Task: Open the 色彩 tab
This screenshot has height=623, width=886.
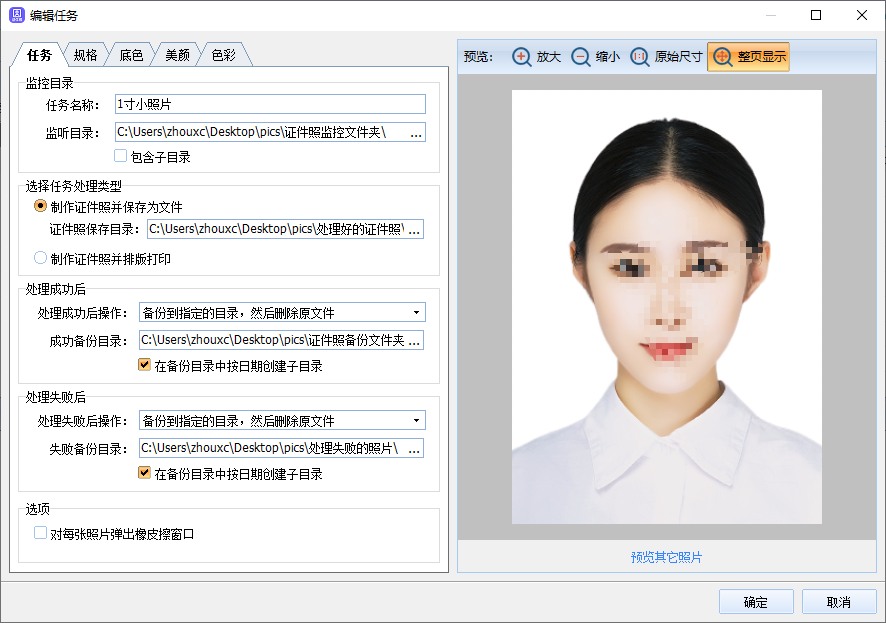Action: tap(223, 55)
